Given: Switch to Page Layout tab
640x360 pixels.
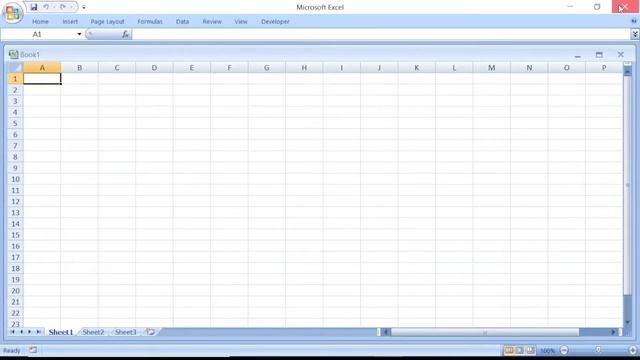Looking at the screenshot, I should point(107,22).
